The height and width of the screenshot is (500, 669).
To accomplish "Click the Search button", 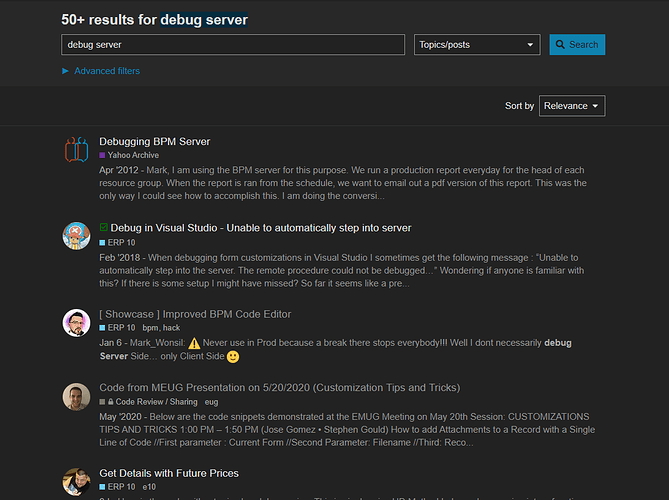I will tap(577, 44).
